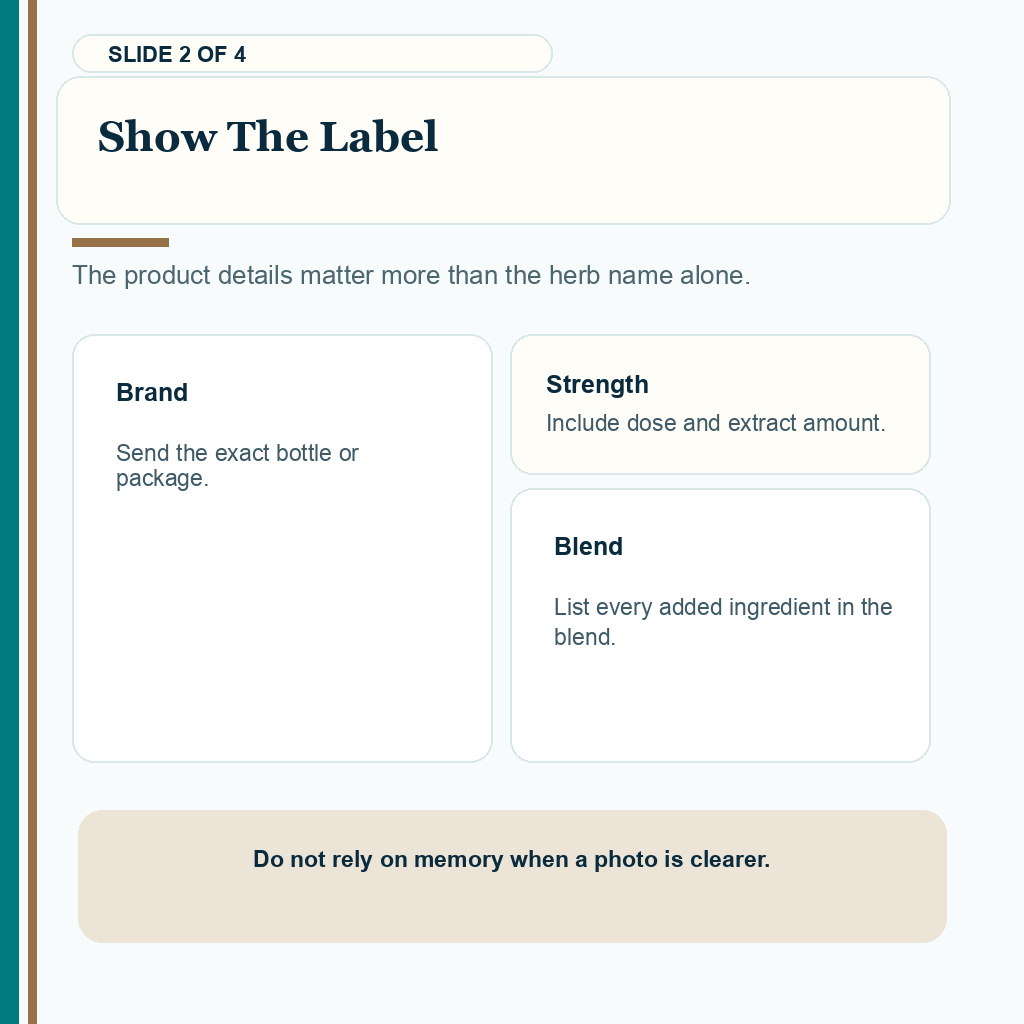The width and height of the screenshot is (1024, 1024).
Task: Click the product details subtitle text
Action: tap(411, 276)
